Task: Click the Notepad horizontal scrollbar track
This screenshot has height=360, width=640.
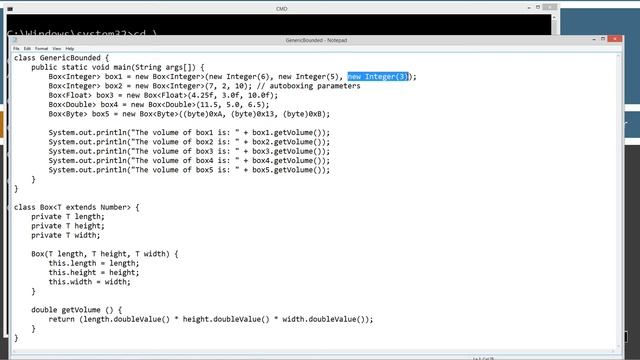Action: click(313, 351)
